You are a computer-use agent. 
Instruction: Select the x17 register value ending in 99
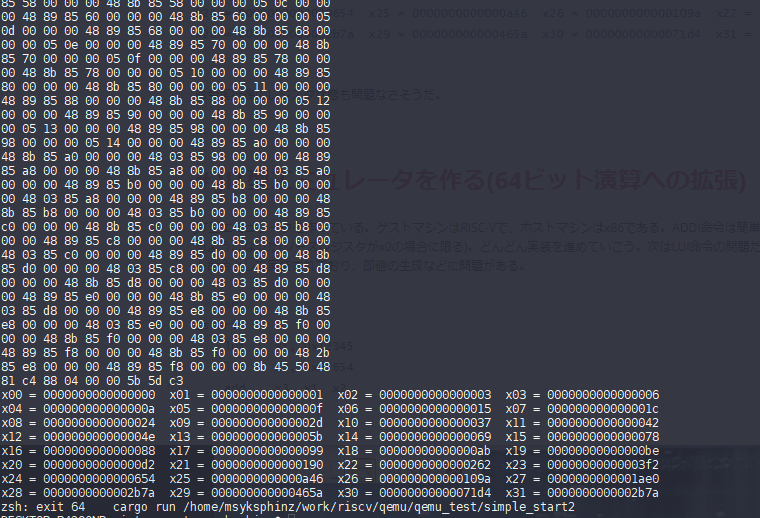coord(267,451)
